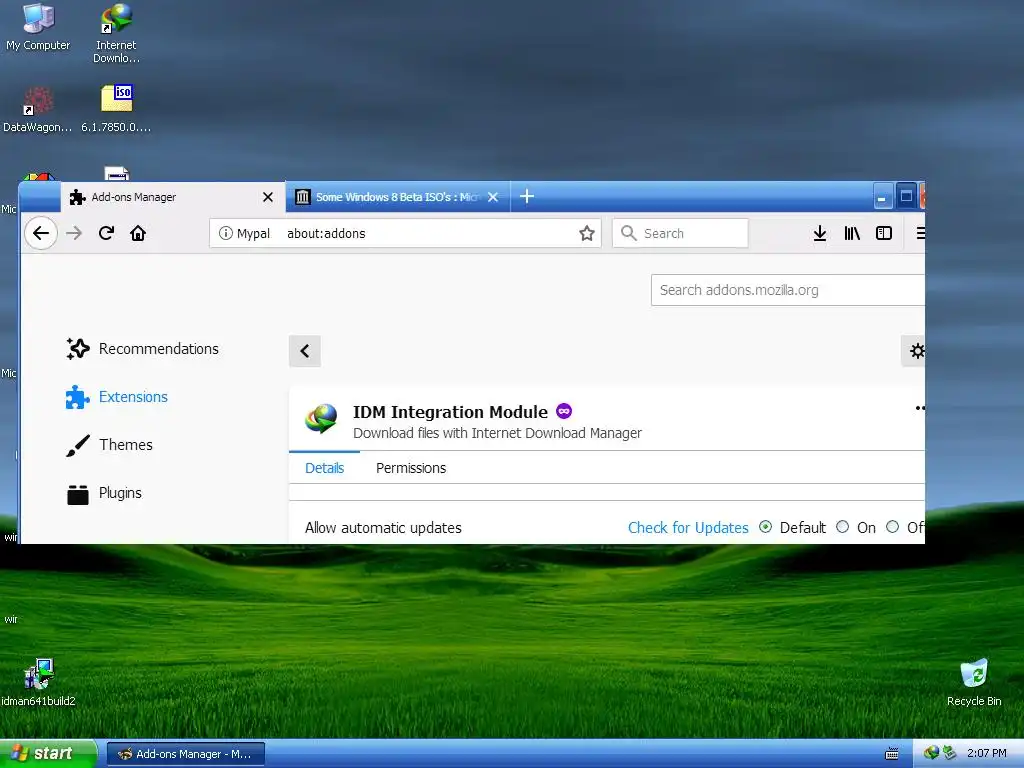The image size is (1024, 768).
Task: Click the about:addons address bar
Action: [x=405, y=233]
